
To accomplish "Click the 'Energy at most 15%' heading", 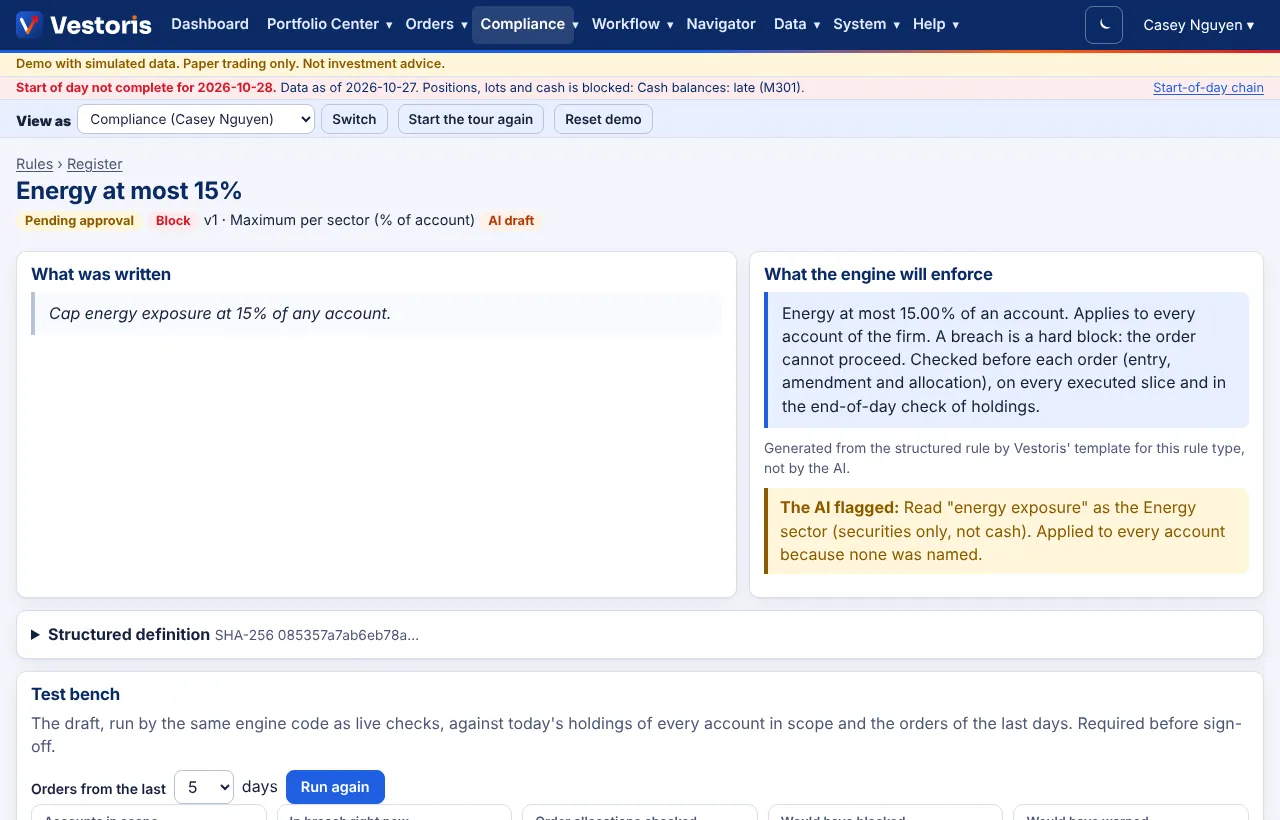I will tap(129, 191).
